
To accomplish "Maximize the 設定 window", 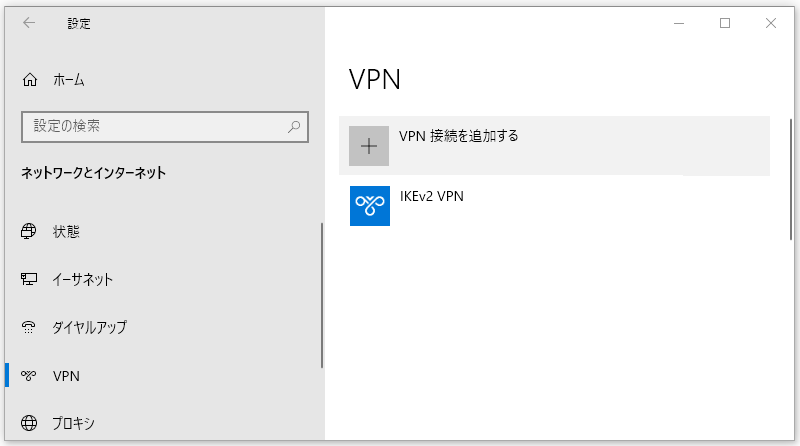I will click(x=725, y=23).
